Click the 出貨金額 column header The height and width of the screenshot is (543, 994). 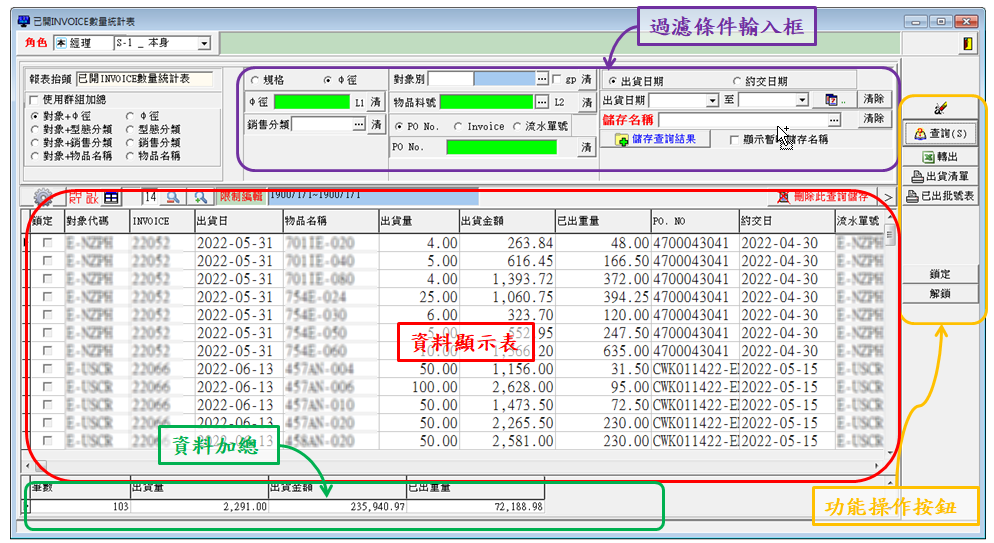point(505,221)
